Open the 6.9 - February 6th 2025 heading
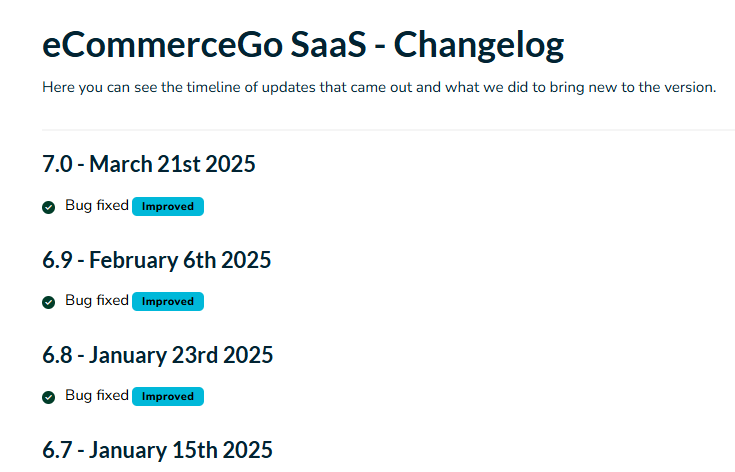 click(x=157, y=260)
